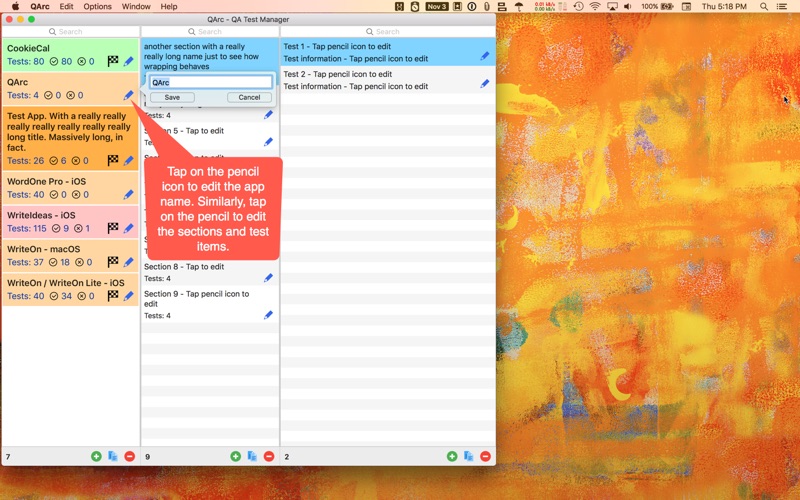Viewport: 800px width, 500px height.
Task: Remove app with red minus icon
Action: point(130,456)
